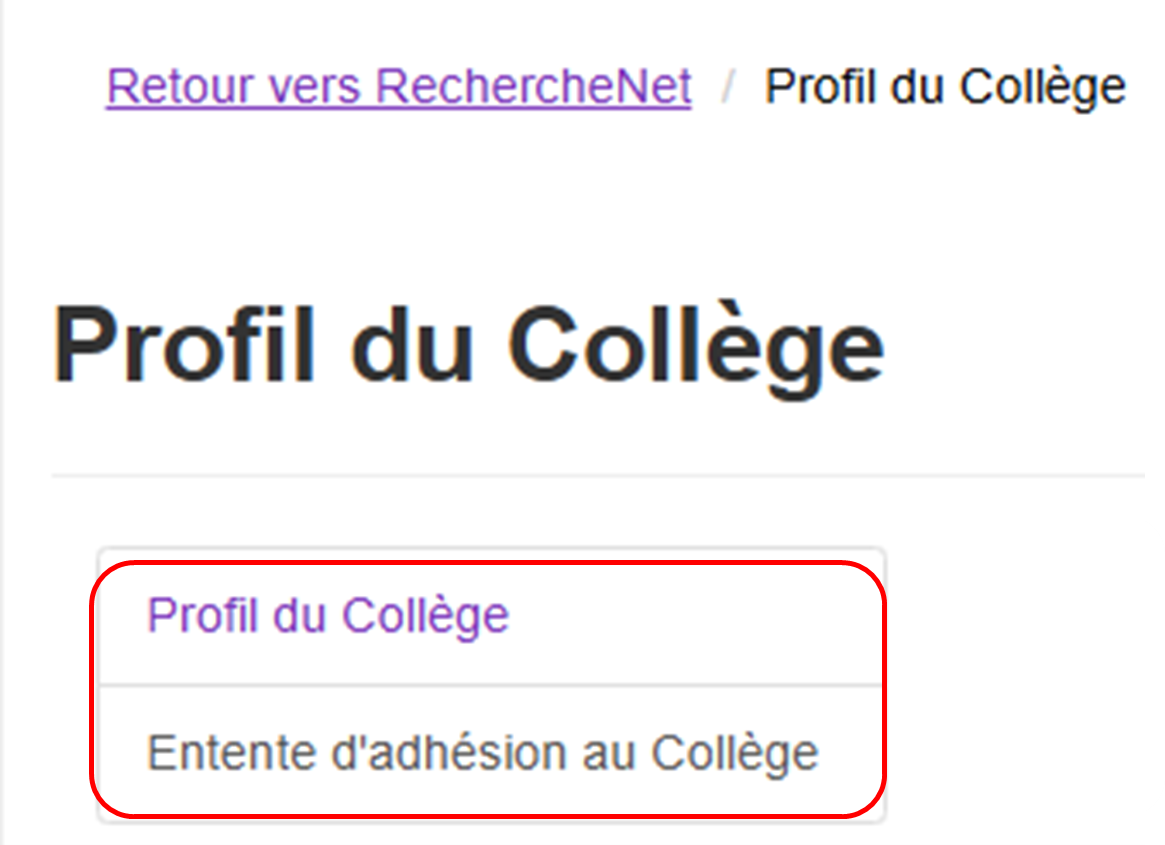Click the breadcrumb slash separator
Viewport: 1165px width, 845px height.
(x=729, y=86)
